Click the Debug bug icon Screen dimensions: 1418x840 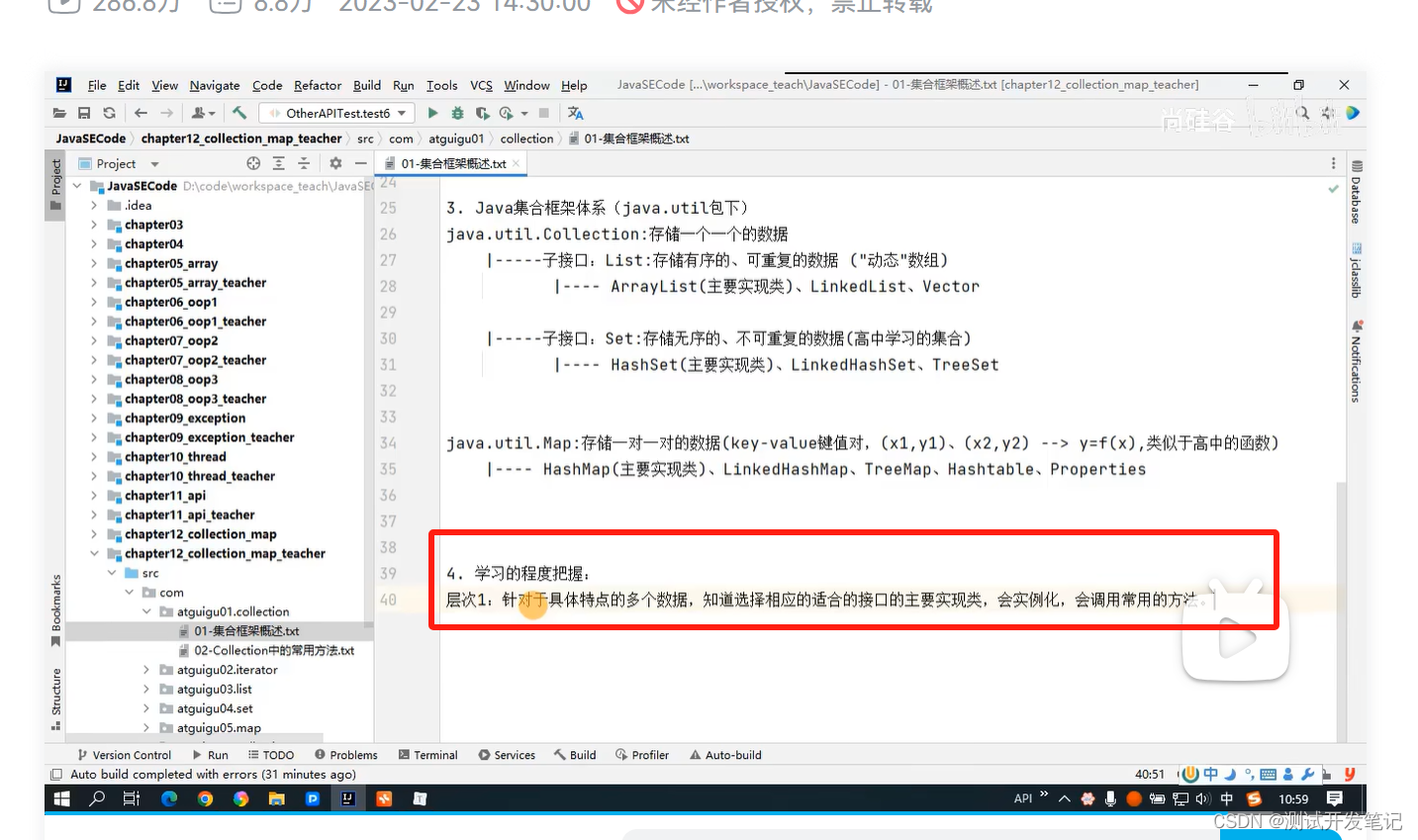click(x=457, y=113)
